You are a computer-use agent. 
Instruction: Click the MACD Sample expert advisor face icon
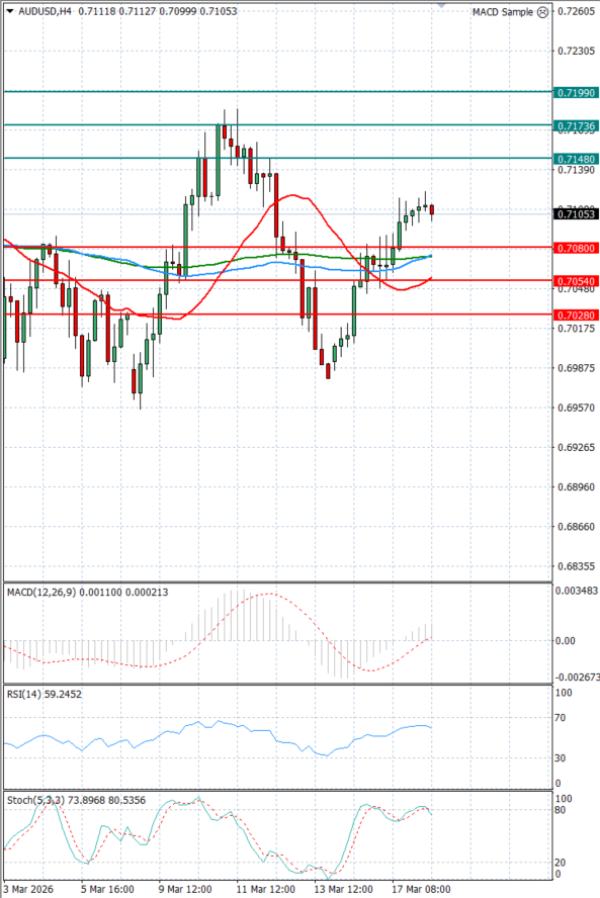pyautogui.click(x=542, y=12)
